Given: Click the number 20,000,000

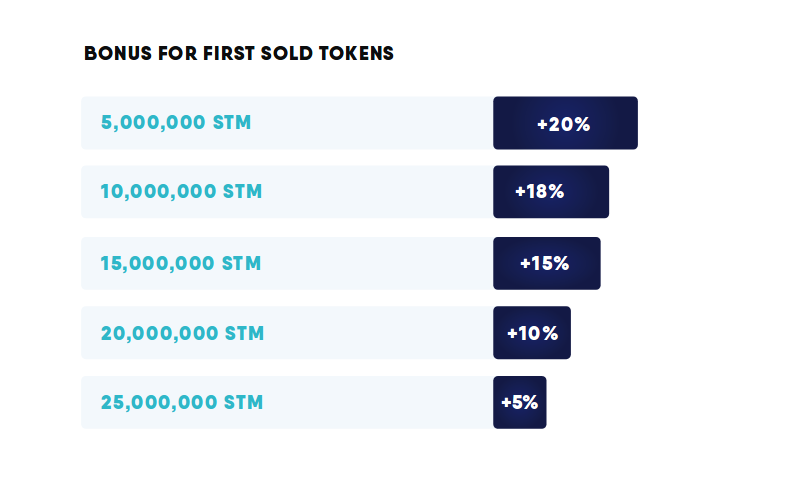Looking at the screenshot, I should point(159,333).
